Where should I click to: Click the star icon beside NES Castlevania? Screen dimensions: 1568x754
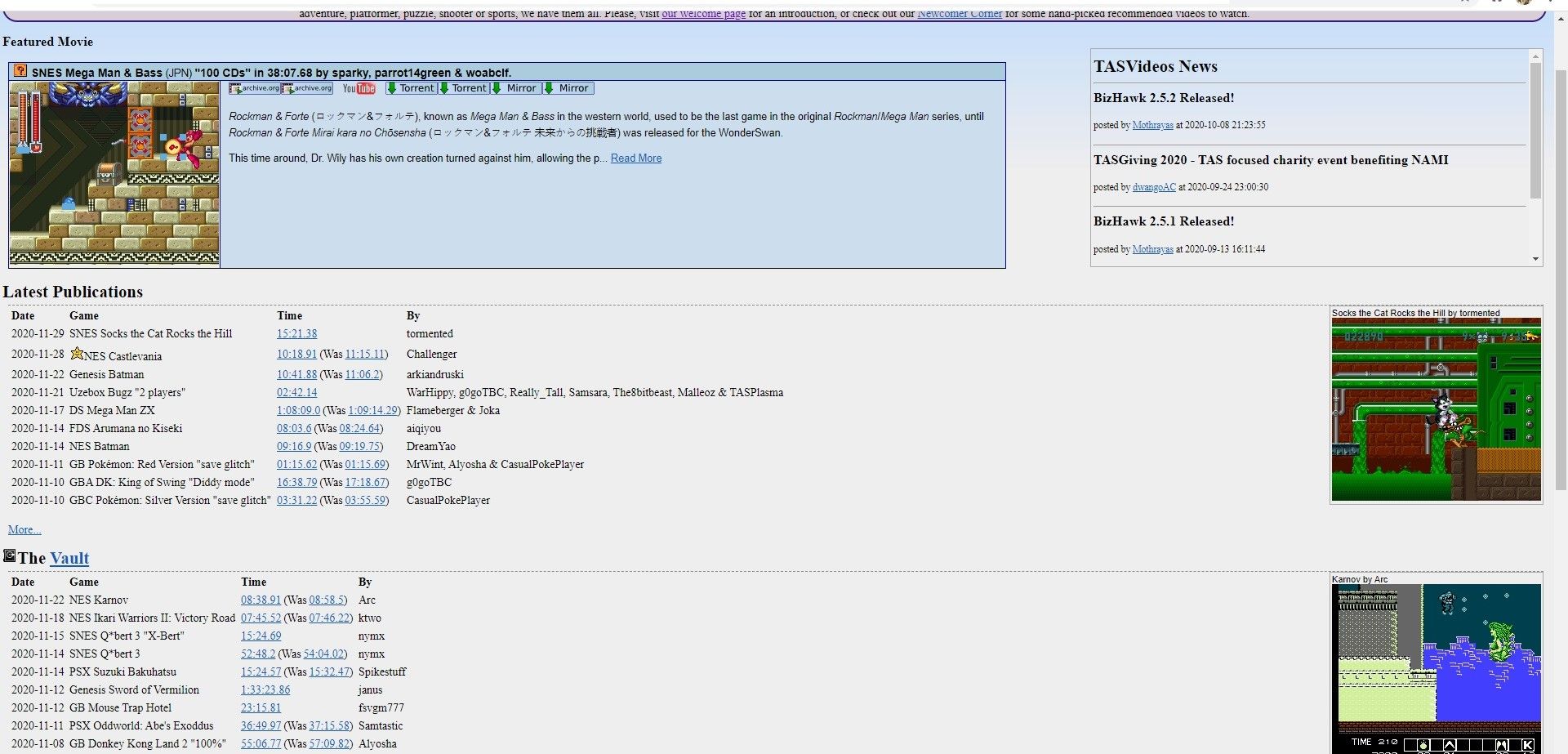click(77, 354)
